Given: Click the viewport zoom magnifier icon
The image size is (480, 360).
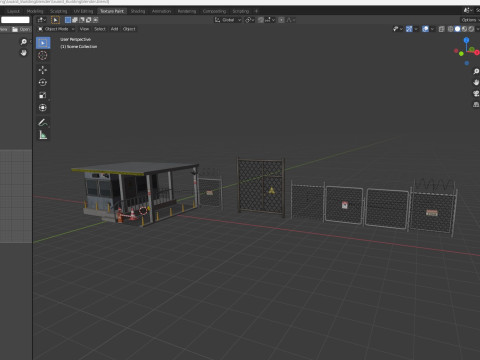Looking at the screenshot, I should tap(476, 71).
